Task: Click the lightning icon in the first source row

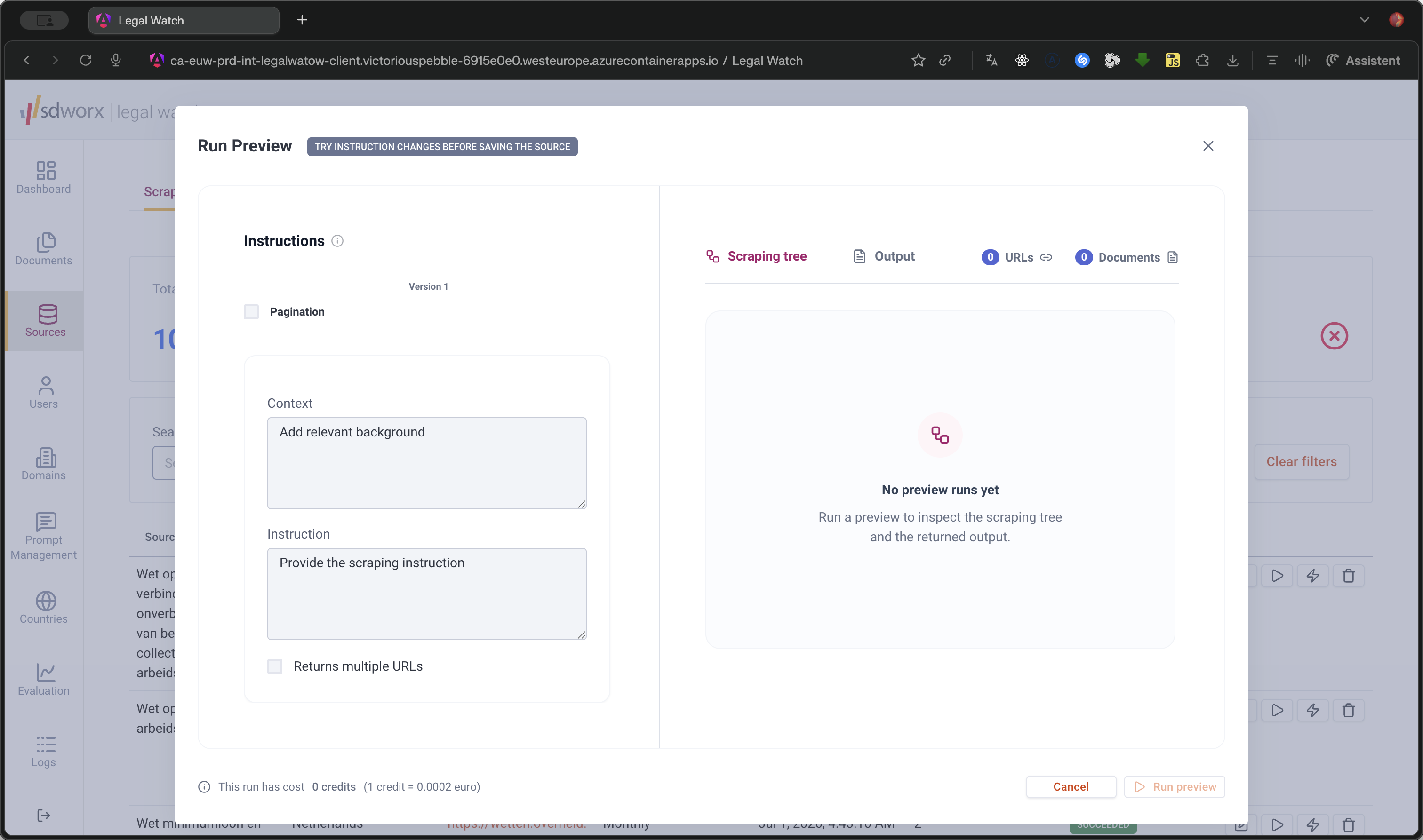Action: coord(1312,576)
